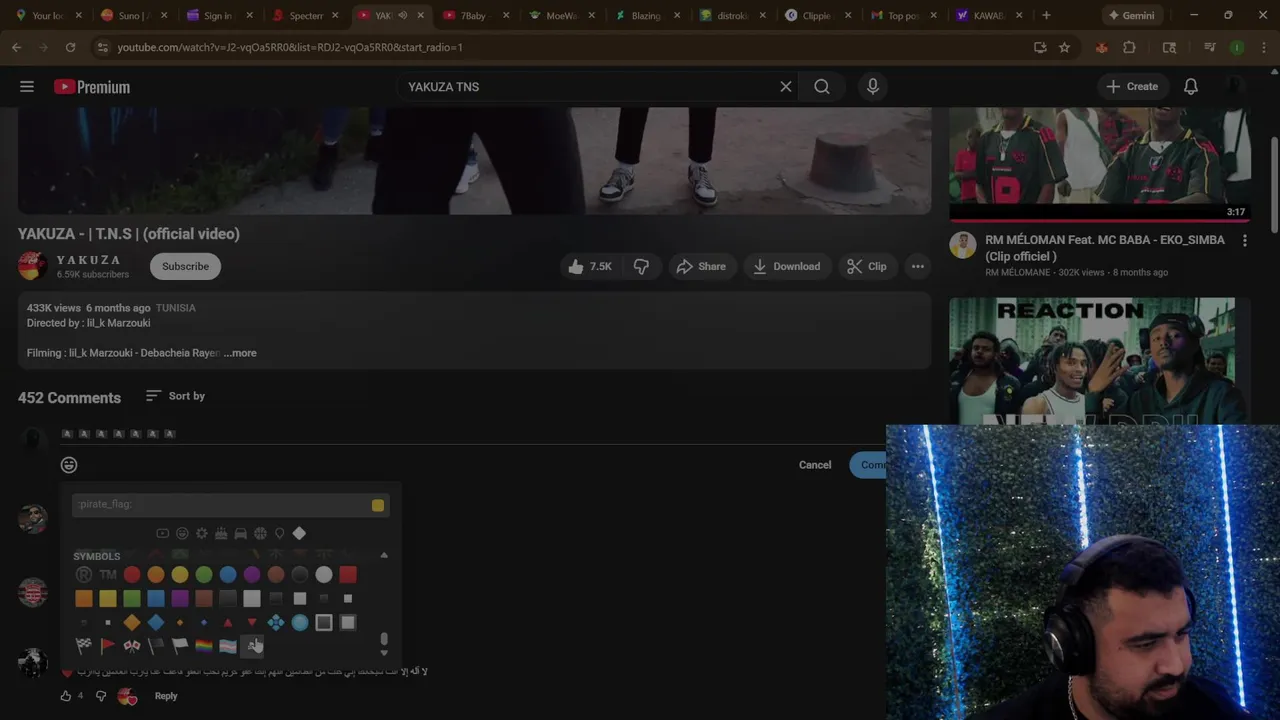
Task: Switch to the distrokid browser tab
Action: coord(733,16)
